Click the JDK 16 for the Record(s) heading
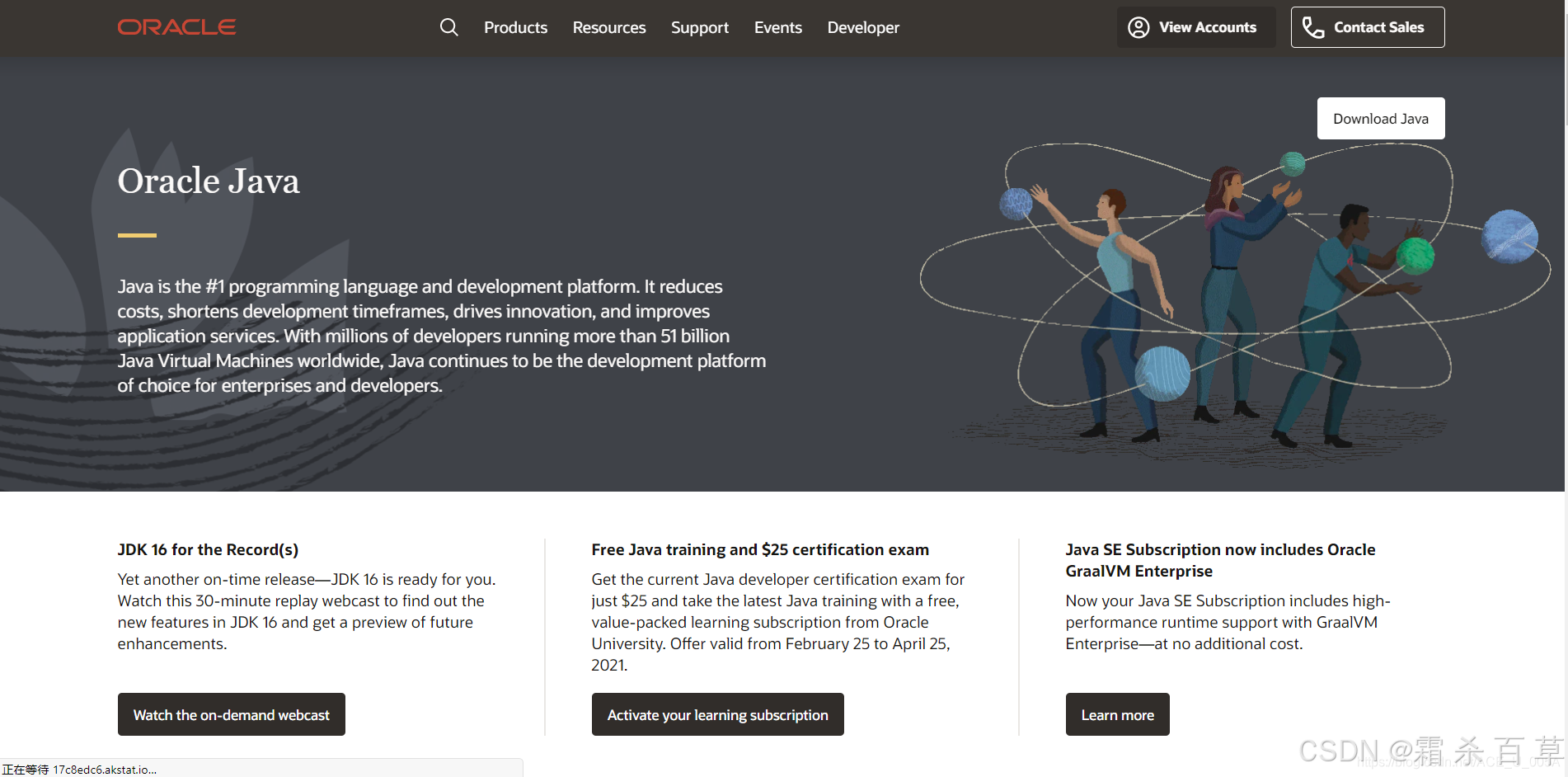Screen dimensions: 1568x777 pyautogui.click(x=208, y=549)
